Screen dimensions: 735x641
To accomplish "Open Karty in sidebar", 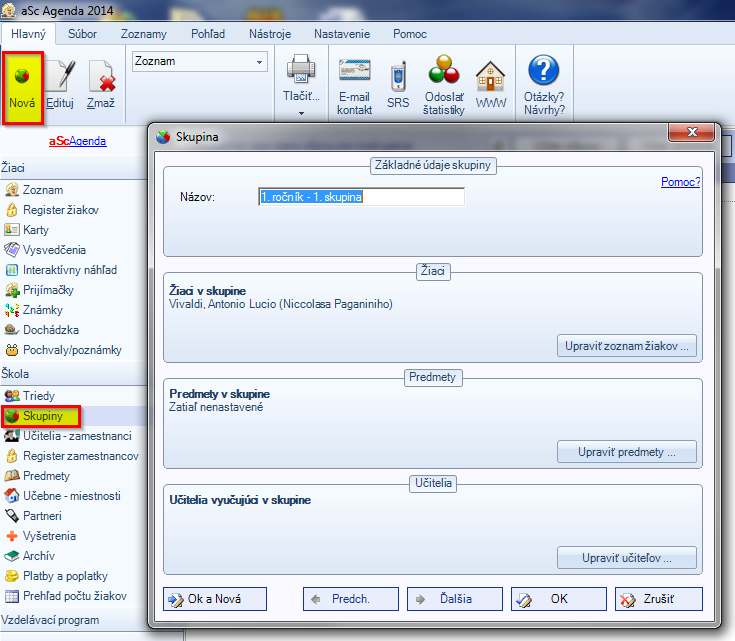I will (x=27, y=230).
